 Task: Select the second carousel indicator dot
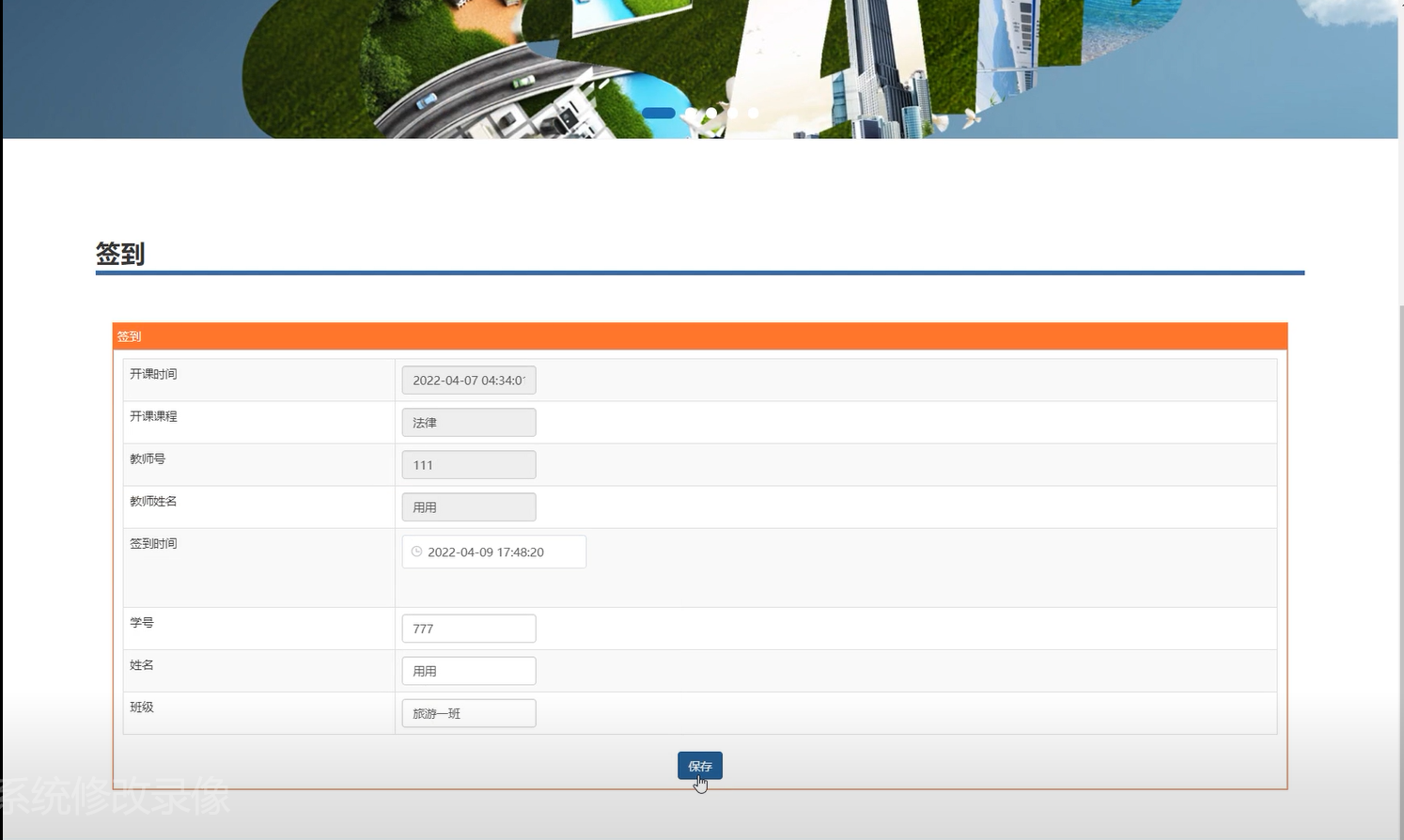coord(691,113)
